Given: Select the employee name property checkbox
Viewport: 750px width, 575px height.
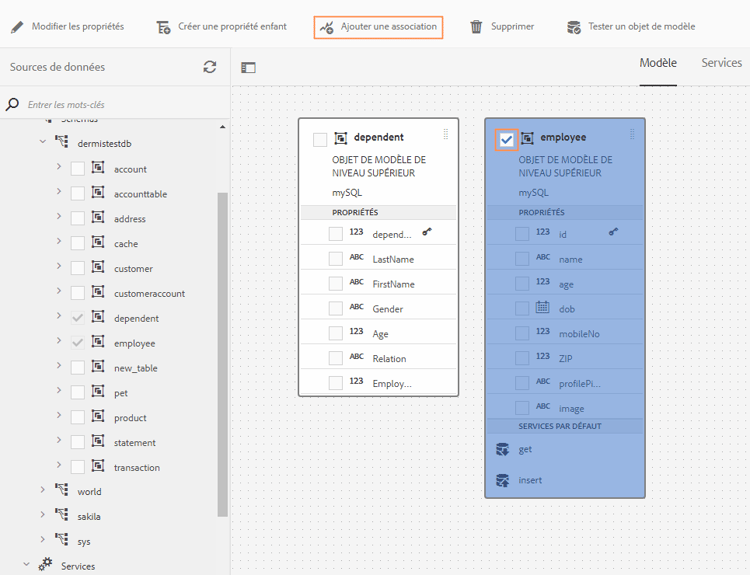Looking at the screenshot, I should (x=522, y=259).
